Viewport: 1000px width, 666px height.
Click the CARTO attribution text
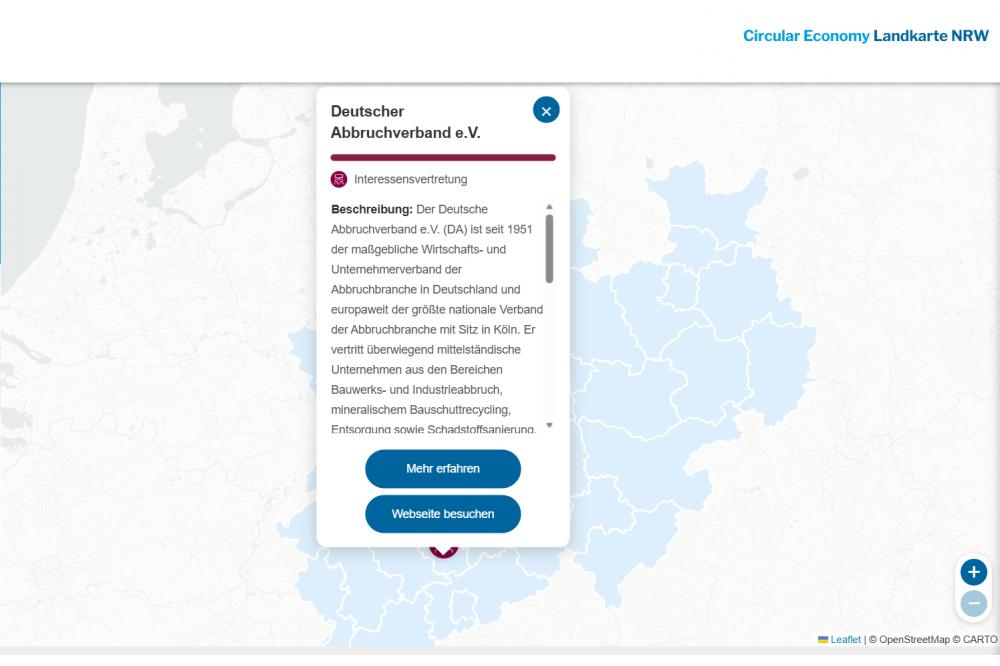tap(979, 640)
